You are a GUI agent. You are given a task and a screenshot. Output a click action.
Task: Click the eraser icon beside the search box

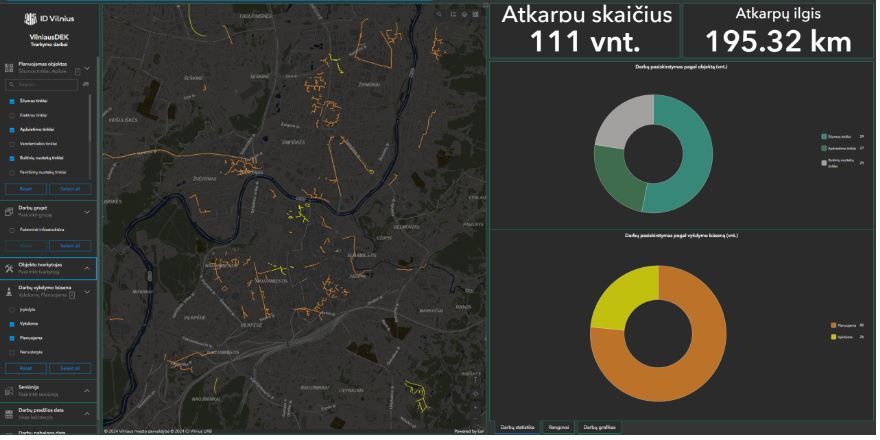[86, 85]
